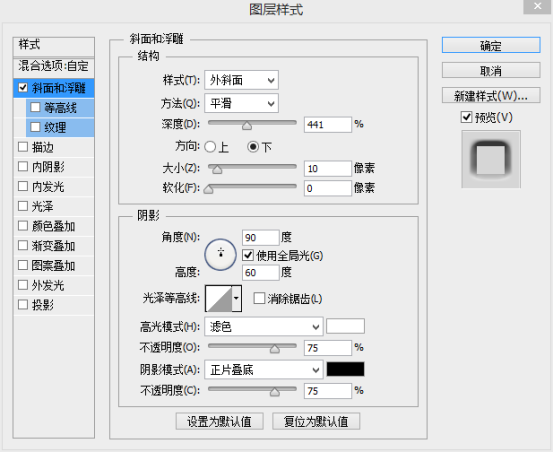Click the 深度 slider handle

(x=247, y=125)
